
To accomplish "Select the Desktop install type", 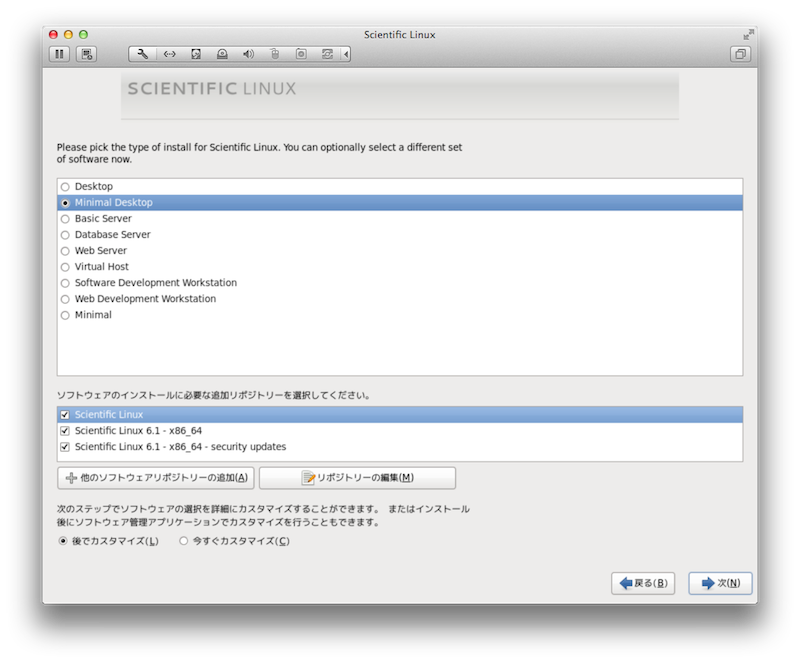I will [x=66, y=187].
